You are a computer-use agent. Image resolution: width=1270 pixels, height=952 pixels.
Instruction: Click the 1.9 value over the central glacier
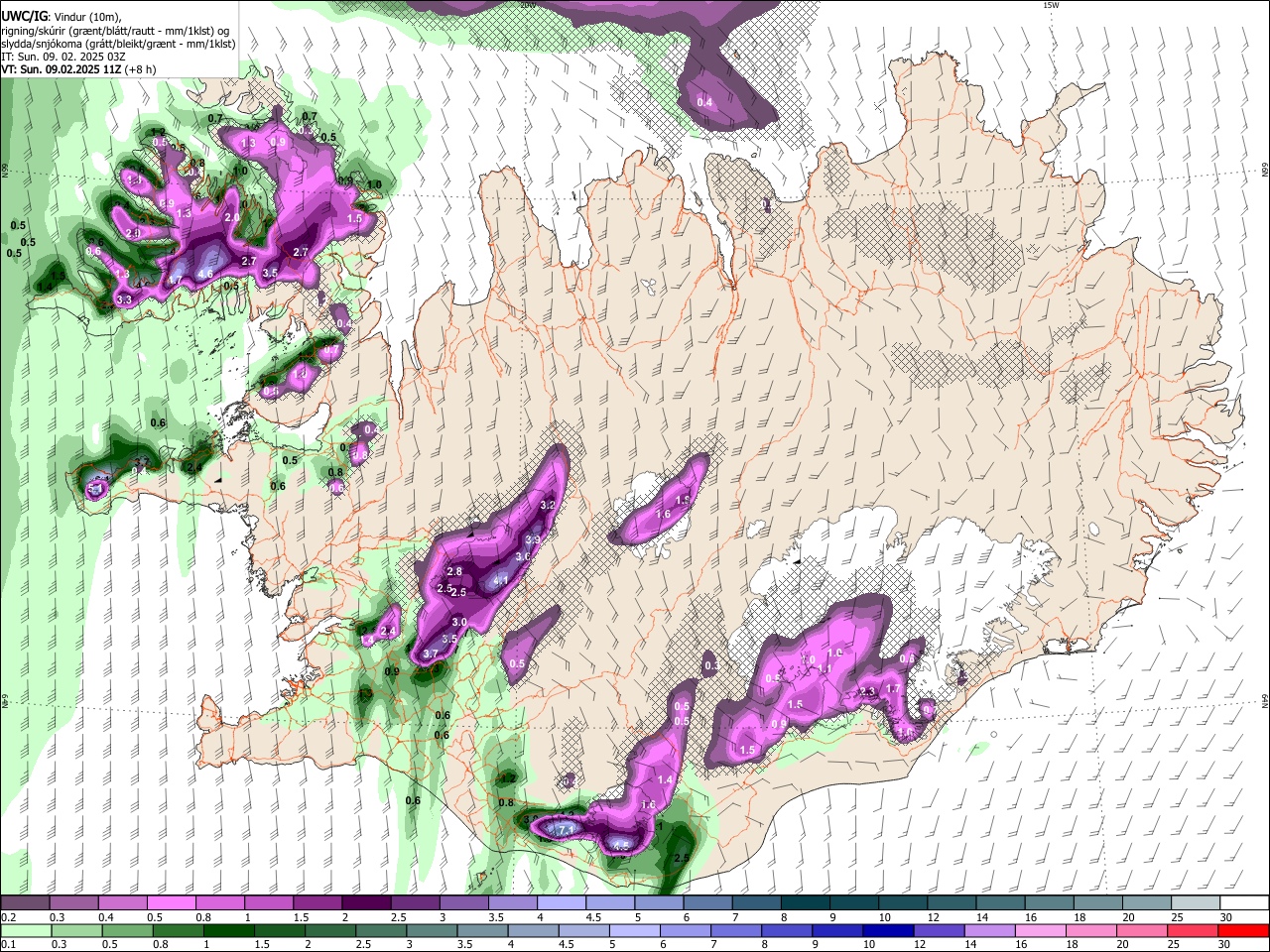click(683, 501)
